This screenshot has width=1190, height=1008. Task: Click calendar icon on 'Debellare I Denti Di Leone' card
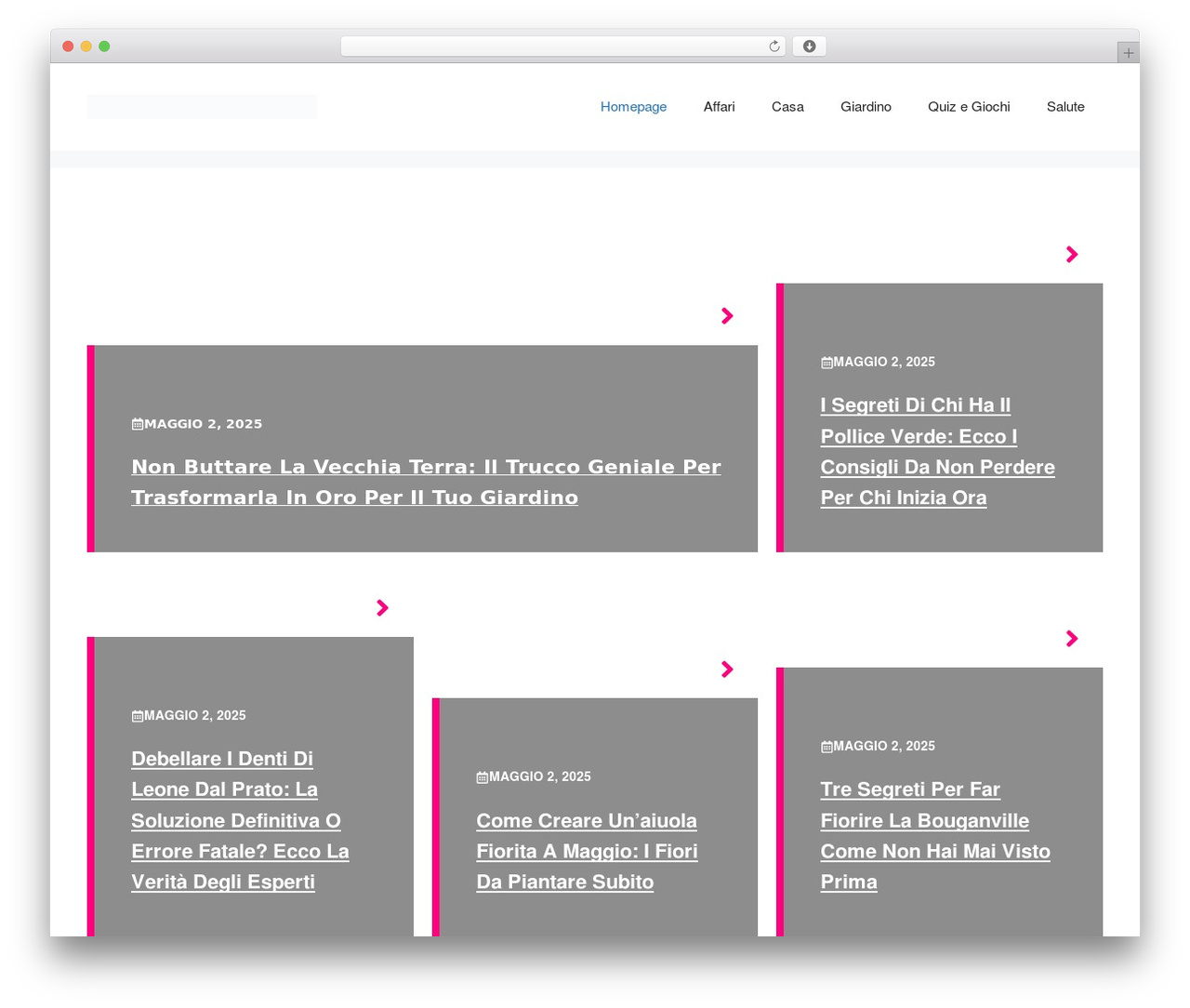pyautogui.click(x=138, y=716)
